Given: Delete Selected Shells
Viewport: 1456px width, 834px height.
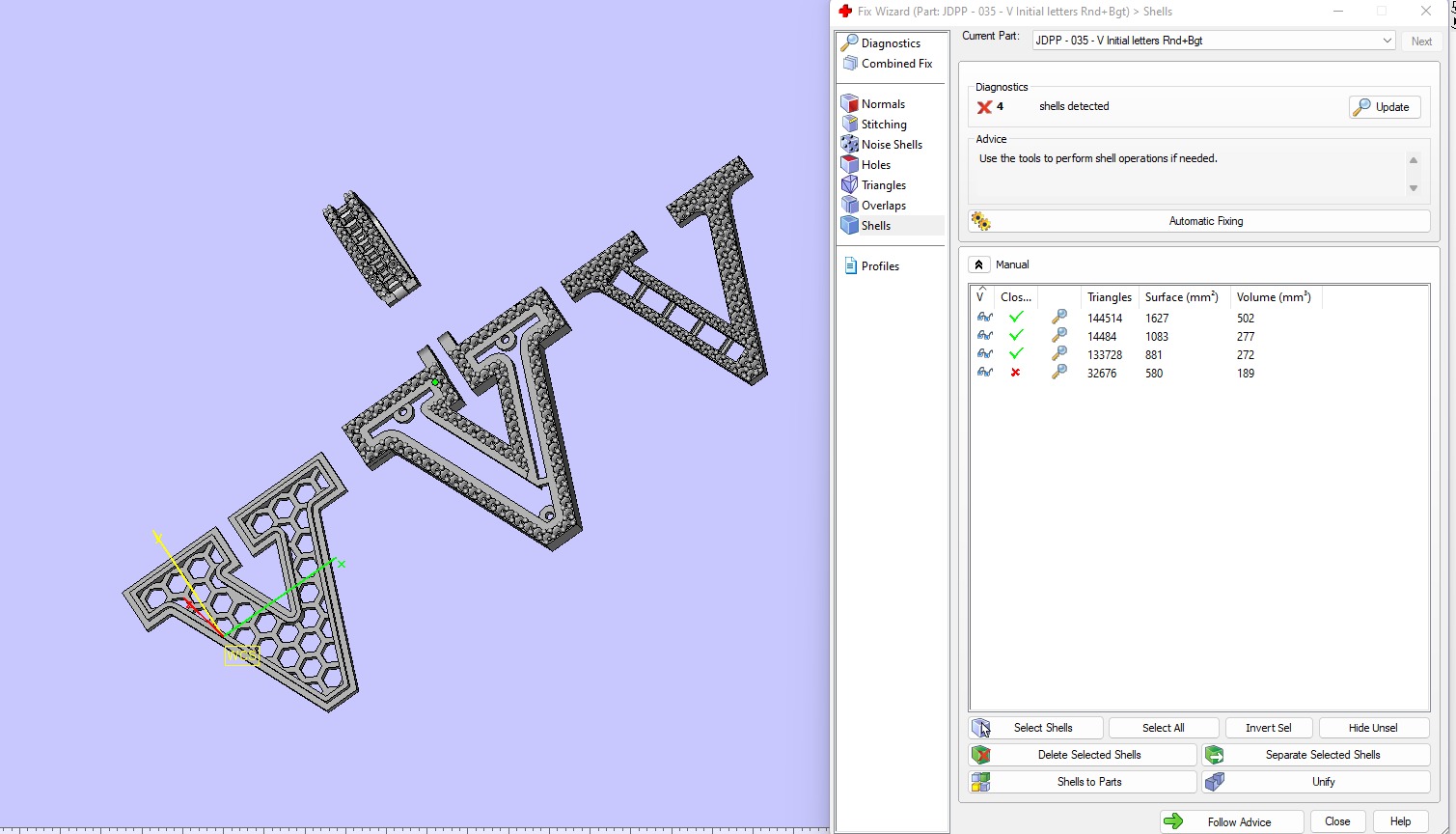Looking at the screenshot, I should (1083, 755).
